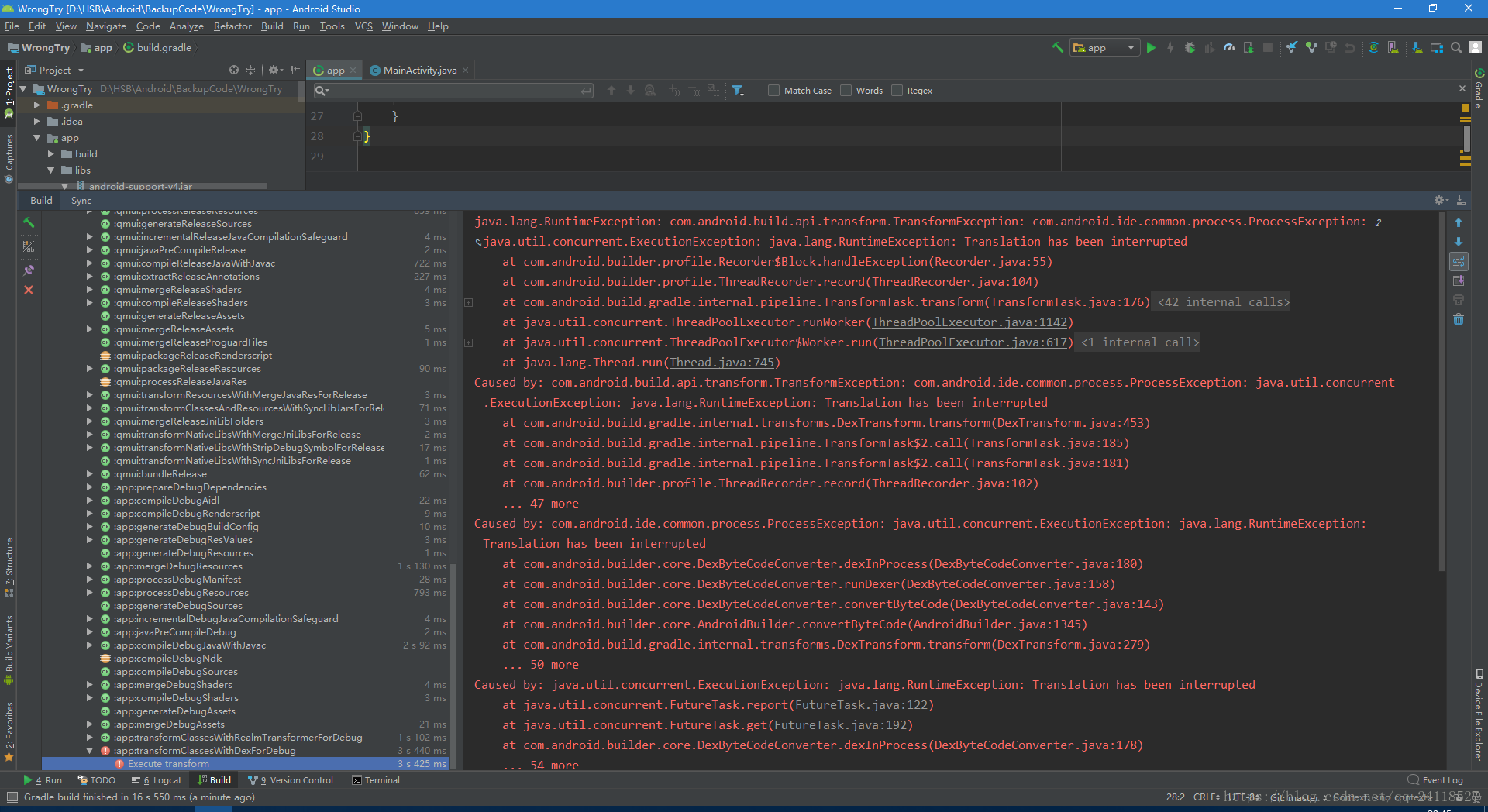Expand the .gradle folder
This screenshot has height=812, width=1488.
36,105
